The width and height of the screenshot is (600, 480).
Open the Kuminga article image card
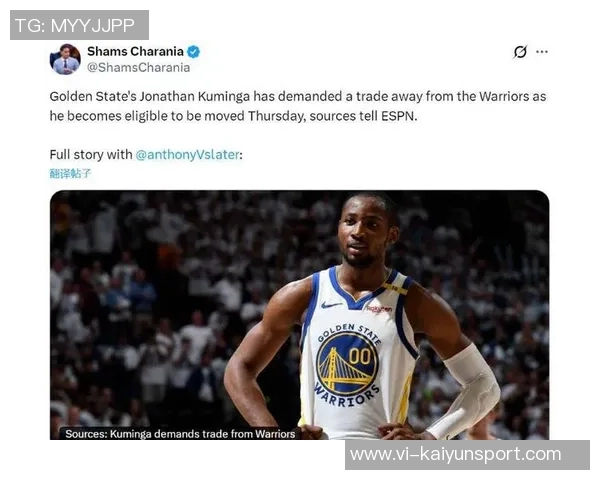(x=300, y=315)
